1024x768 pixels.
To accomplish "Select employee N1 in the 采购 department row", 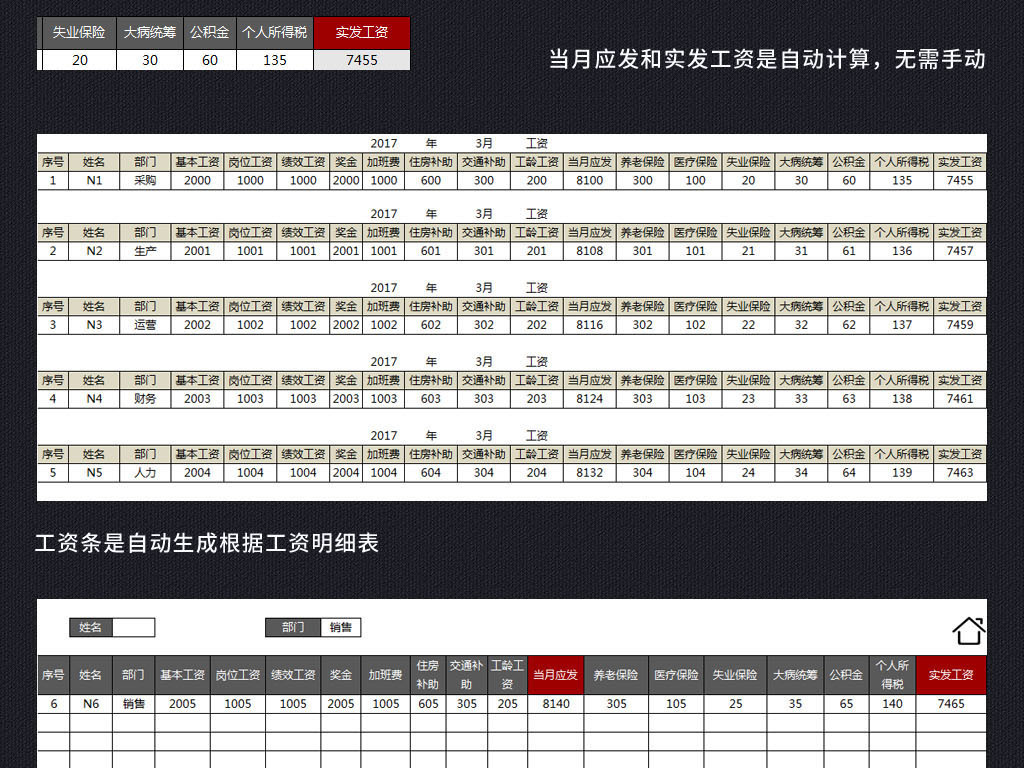I will (x=95, y=181).
